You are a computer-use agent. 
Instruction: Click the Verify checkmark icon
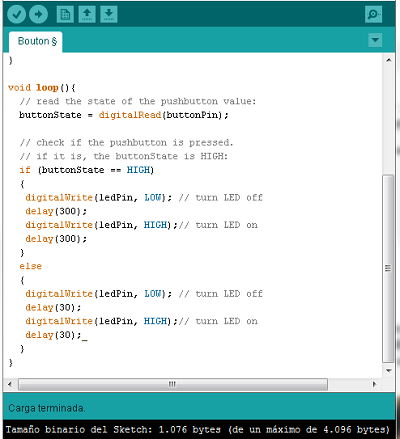[16, 14]
